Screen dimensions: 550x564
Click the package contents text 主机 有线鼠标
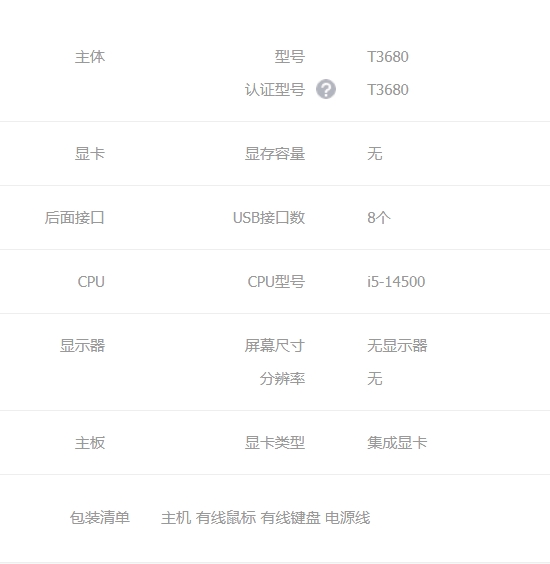click(x=209, y=518)
